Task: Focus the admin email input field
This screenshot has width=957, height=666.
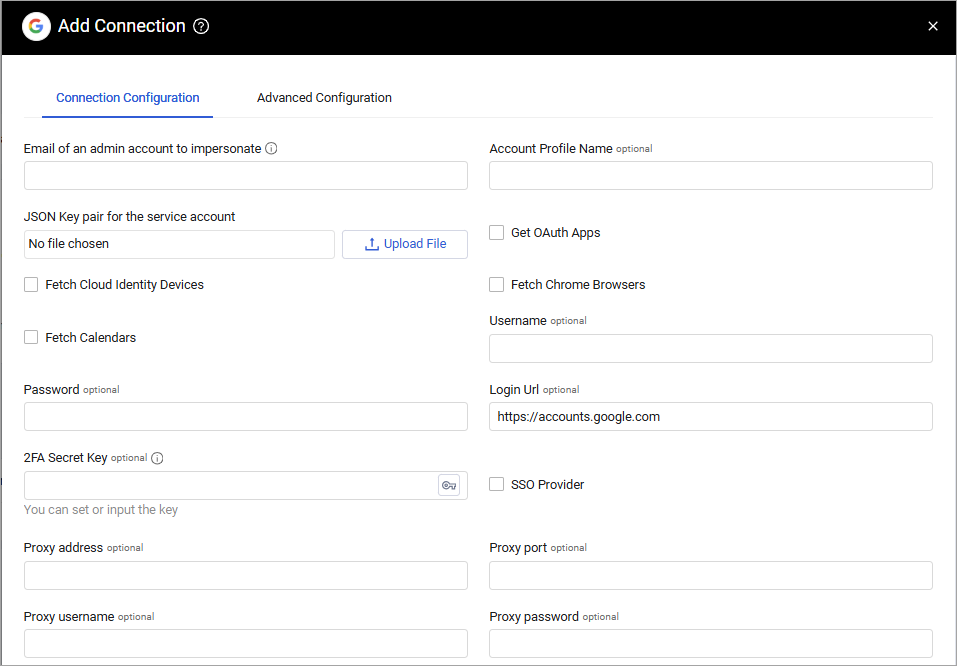Action: (x=246, y=176)
